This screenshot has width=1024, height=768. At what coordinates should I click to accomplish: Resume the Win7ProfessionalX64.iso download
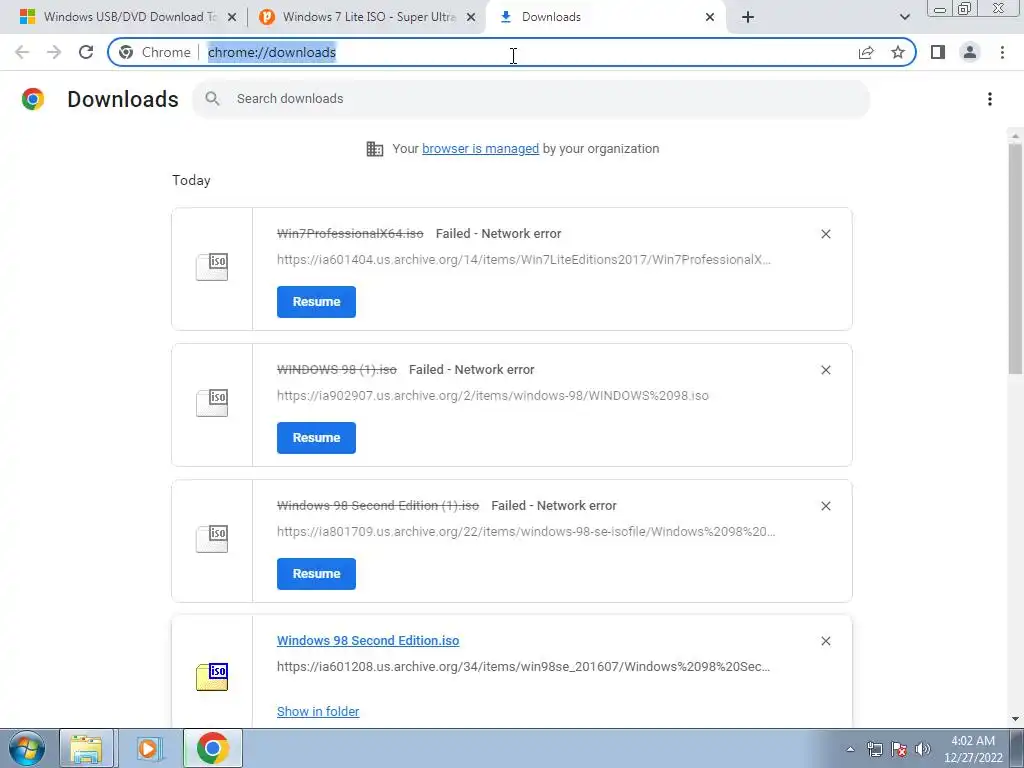click(x=316, y=302)
